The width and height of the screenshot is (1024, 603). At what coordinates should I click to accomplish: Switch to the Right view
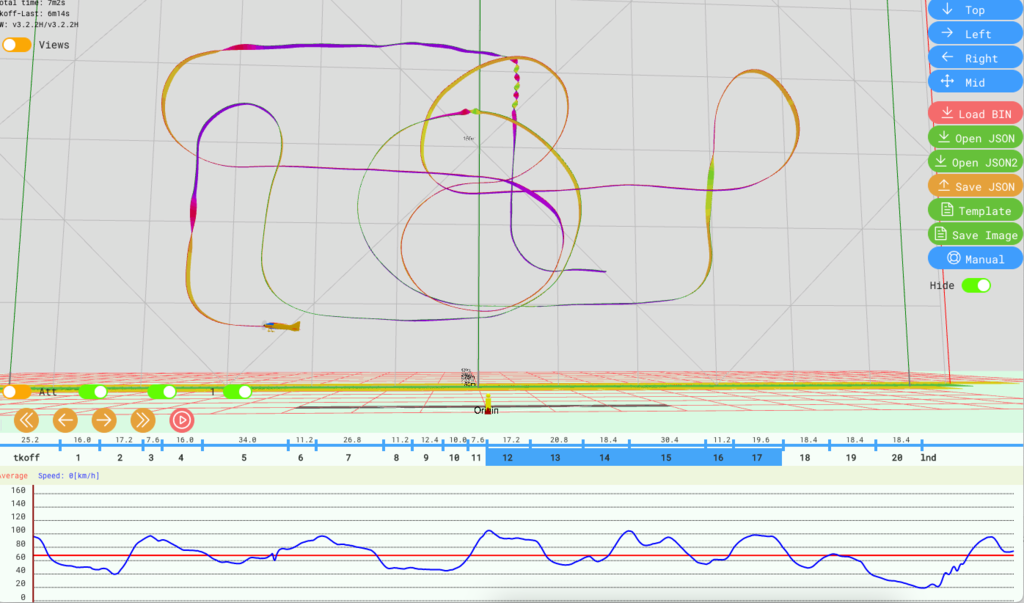(x=975, y=58)
